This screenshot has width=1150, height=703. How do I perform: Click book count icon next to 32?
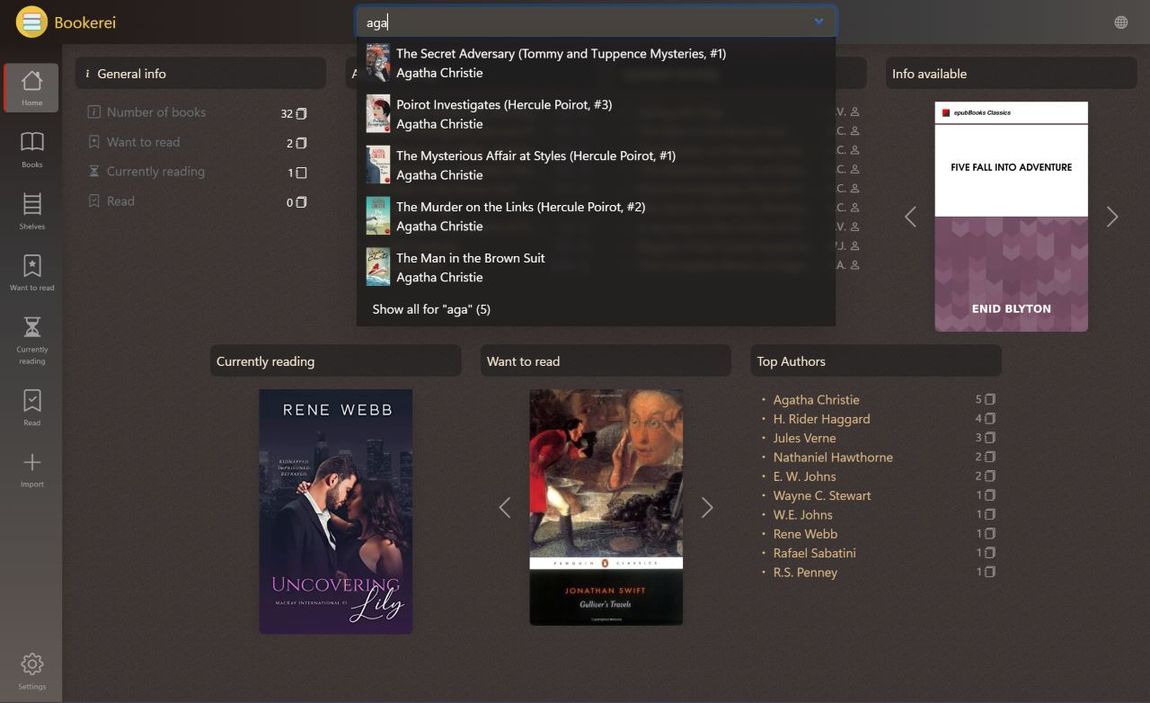(301, 114)
